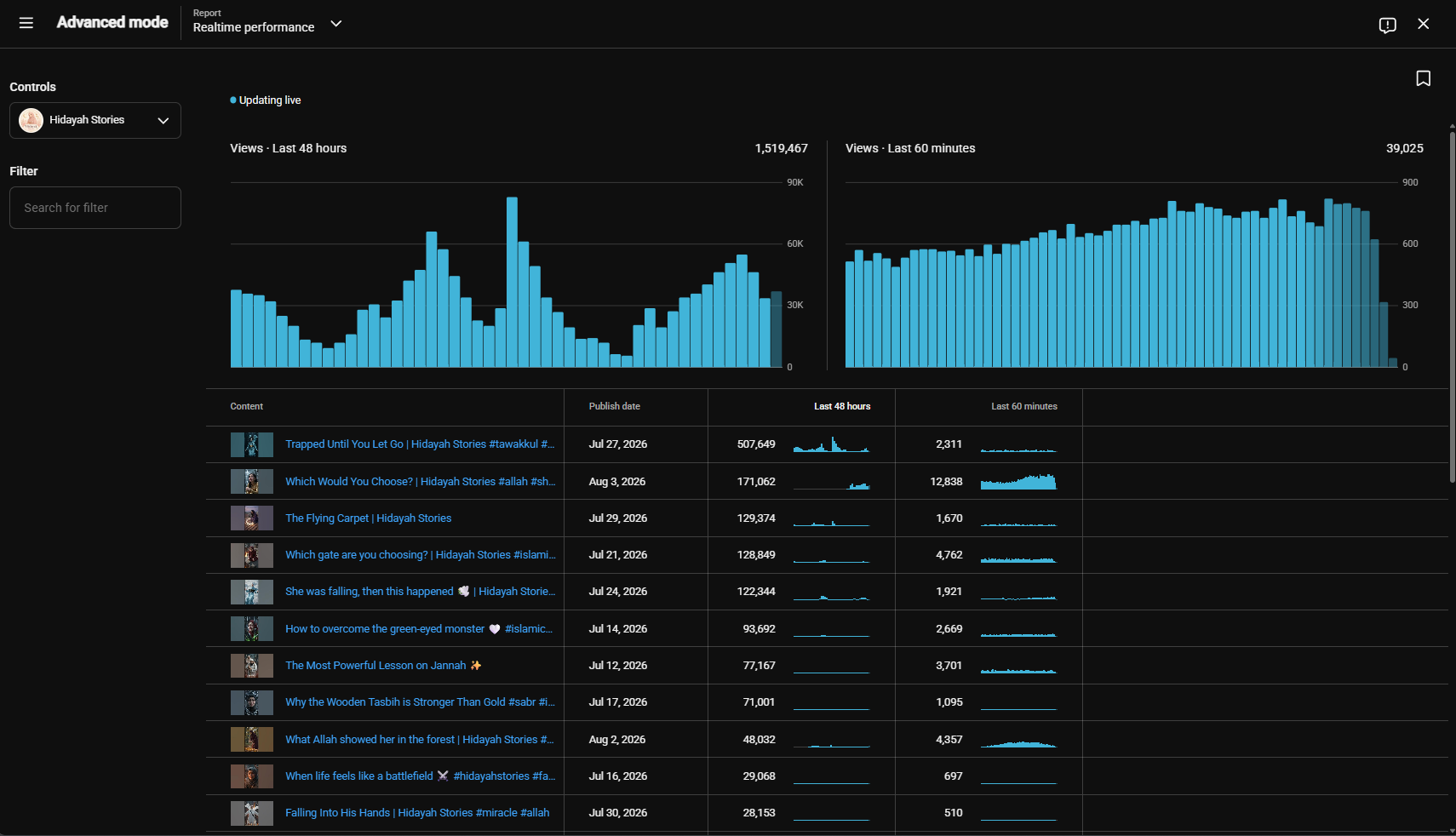Screen dimensions: 1456x836
Task: Sort by the Content column header
Action: (246, 406)
